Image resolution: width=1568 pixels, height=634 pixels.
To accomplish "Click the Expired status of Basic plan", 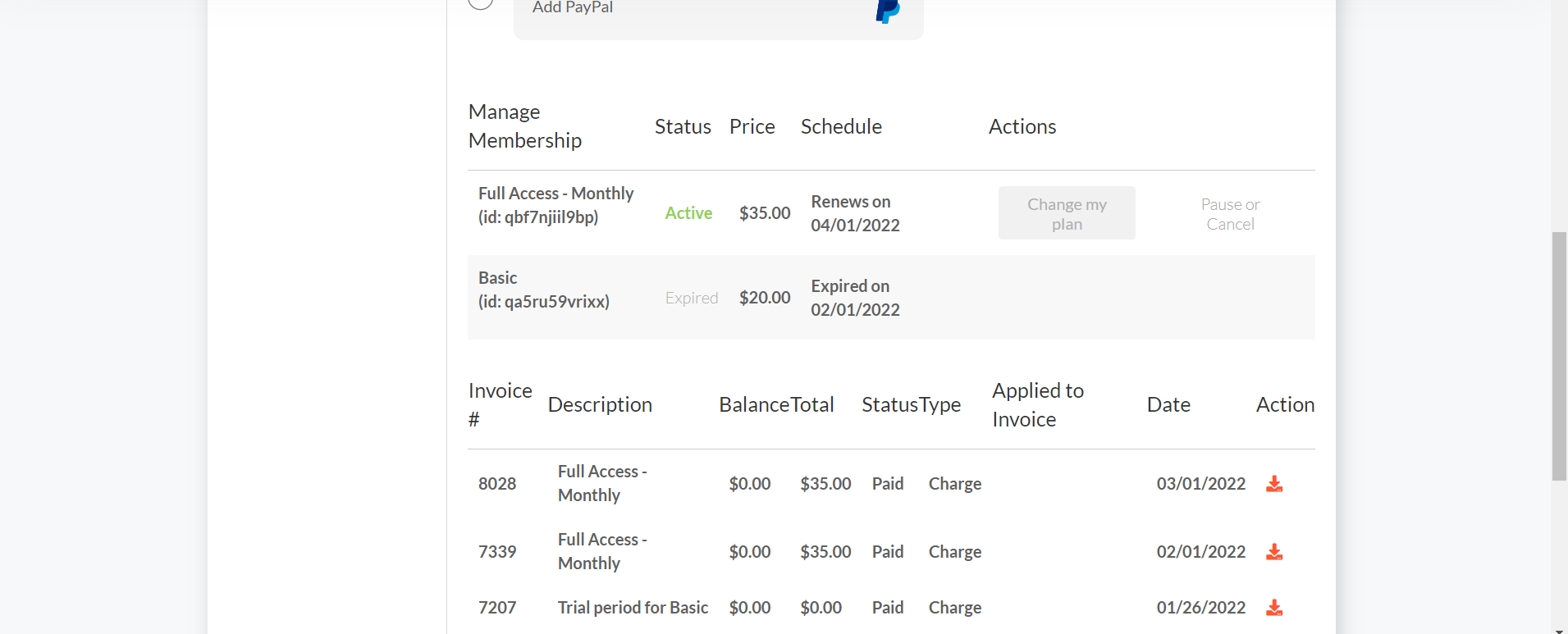I will point(691,298).
